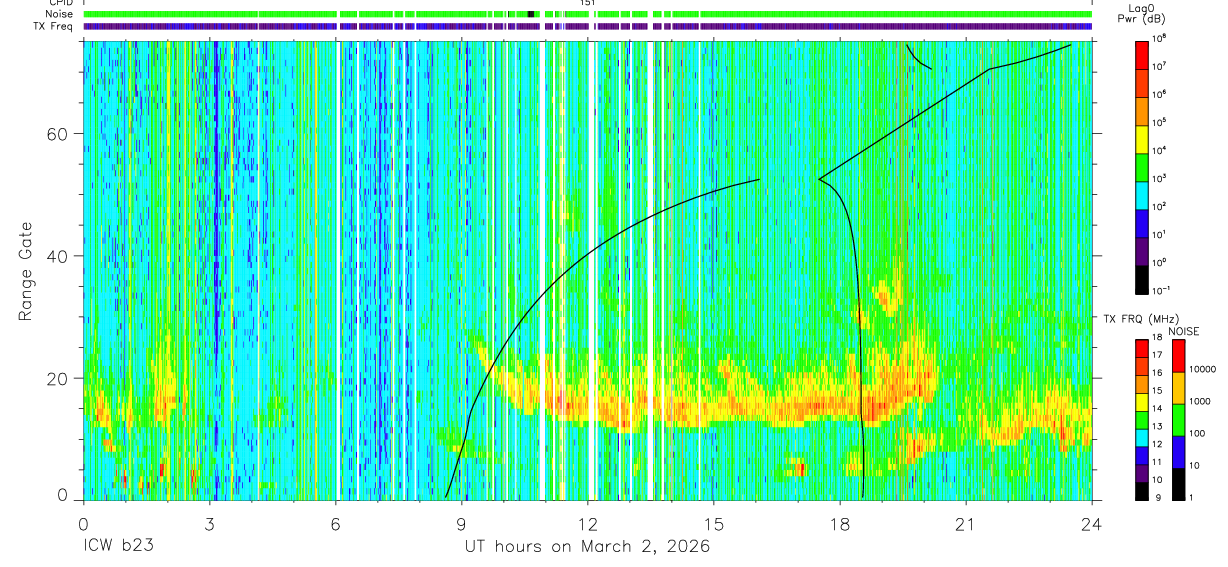Click the 'Noise' label beside the top strip

(x=60, y=15)
